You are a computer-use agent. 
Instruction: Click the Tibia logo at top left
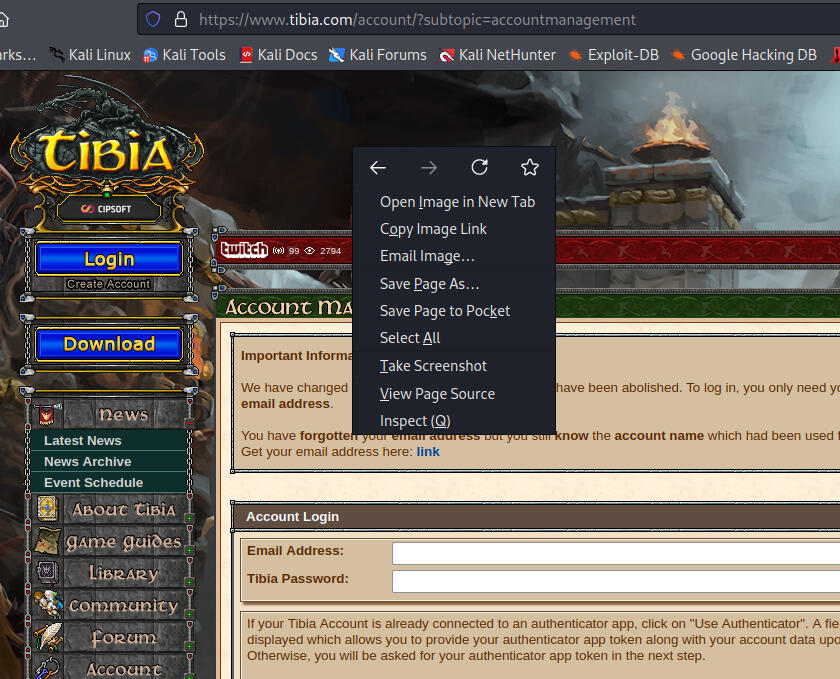click(x=107, y=150)
